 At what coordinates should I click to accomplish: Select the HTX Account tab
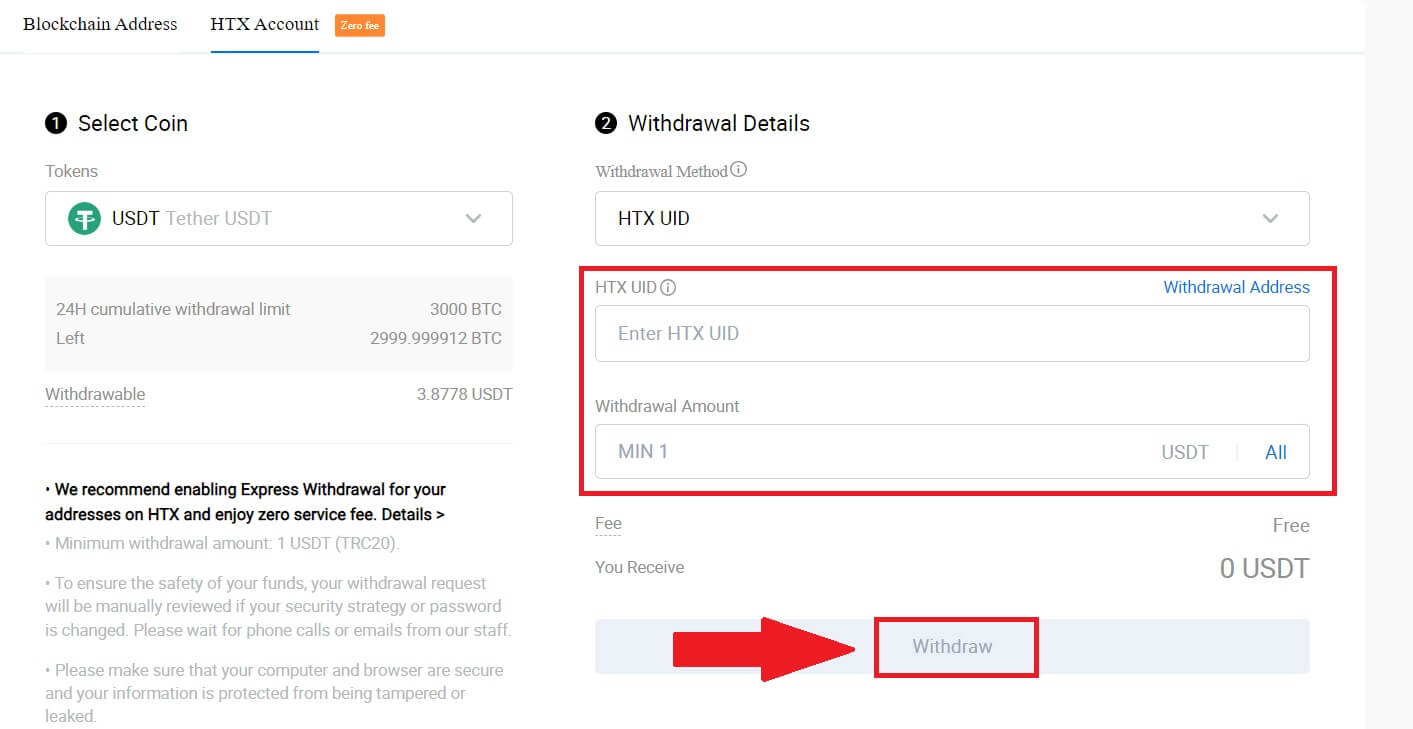click(264, 24)
